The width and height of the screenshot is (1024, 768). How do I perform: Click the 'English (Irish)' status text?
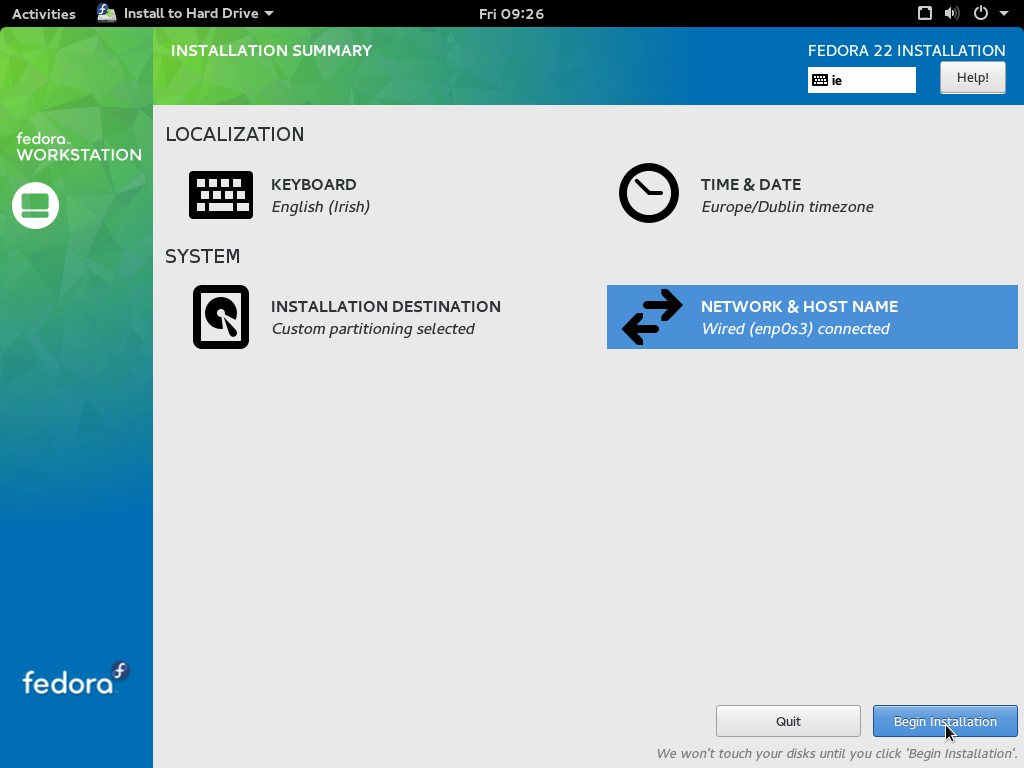point(321,207)
